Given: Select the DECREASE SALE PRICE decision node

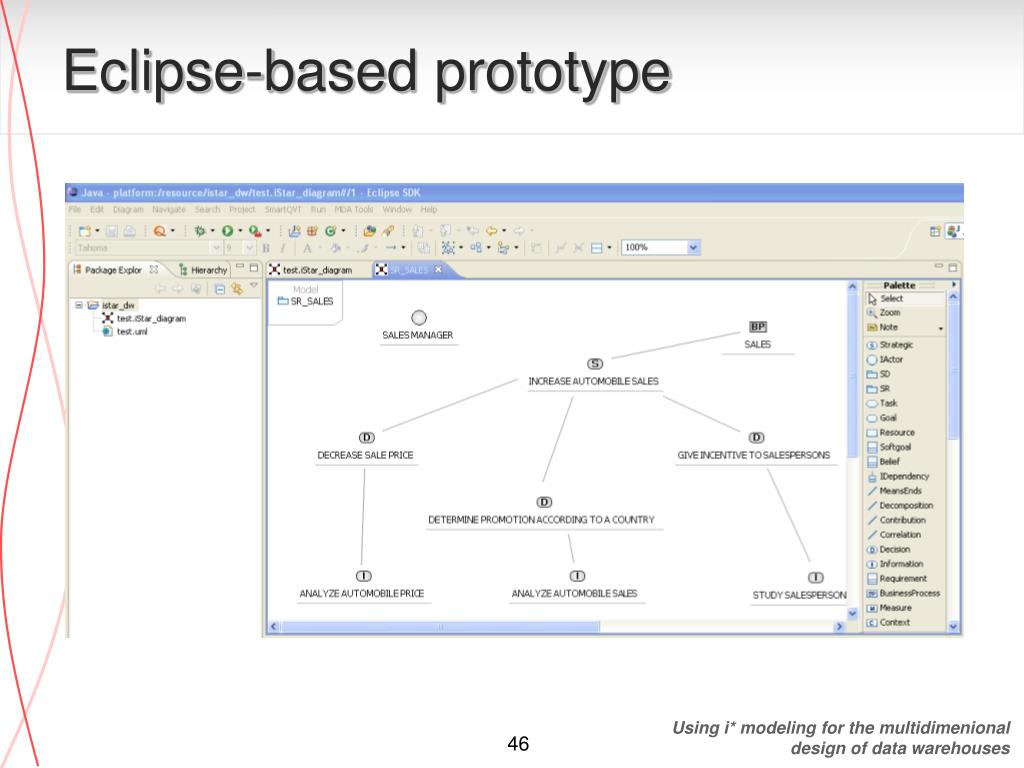Looking at the screenshot, I should 366,447.
